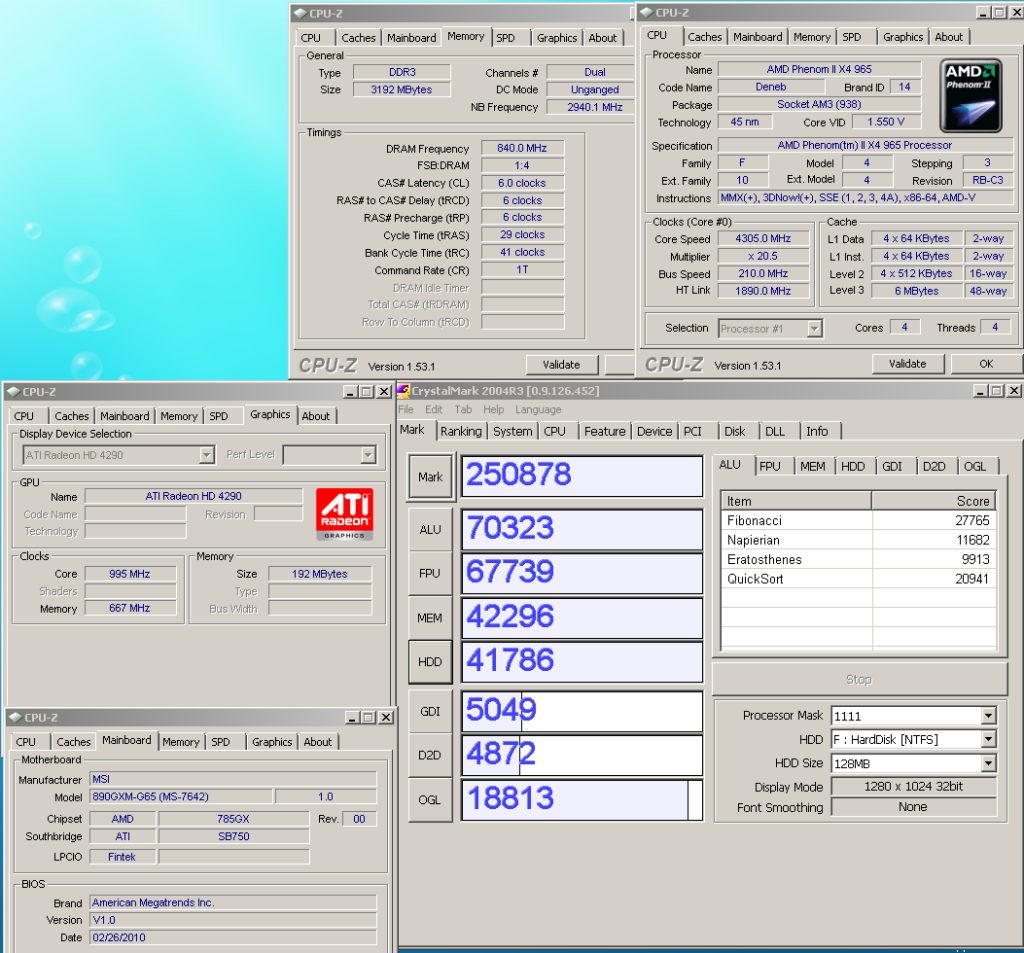1024x953 pixels.
Task: Open the Processor Mask dropdown
Action: (x=988, y=716)
